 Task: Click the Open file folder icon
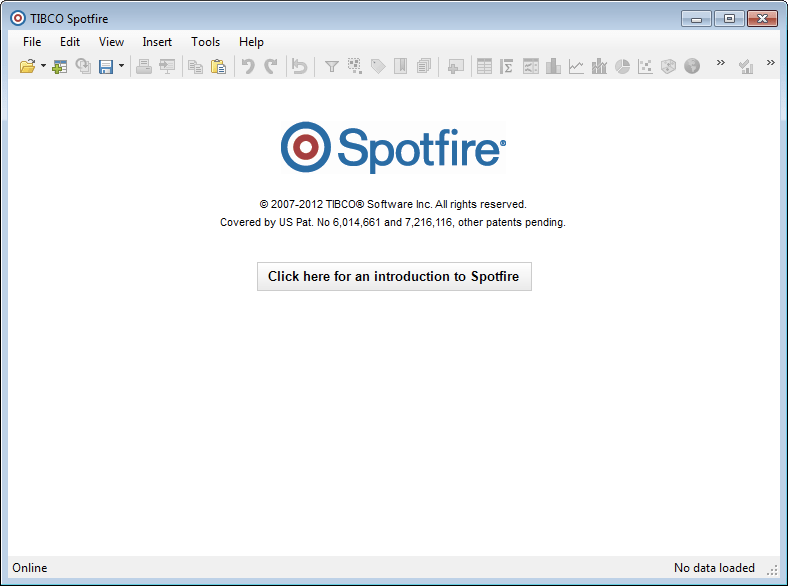(28, 66)
